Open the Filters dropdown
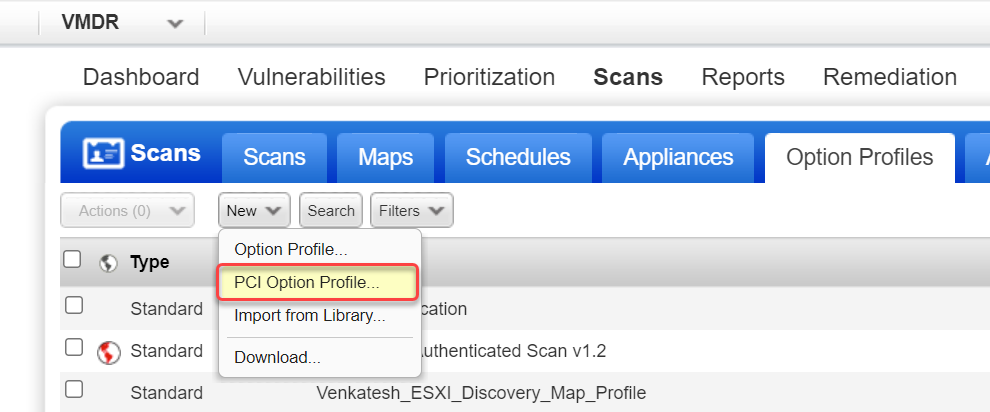The height and width of the screenshot is (412, 990). tap(411, 210)
